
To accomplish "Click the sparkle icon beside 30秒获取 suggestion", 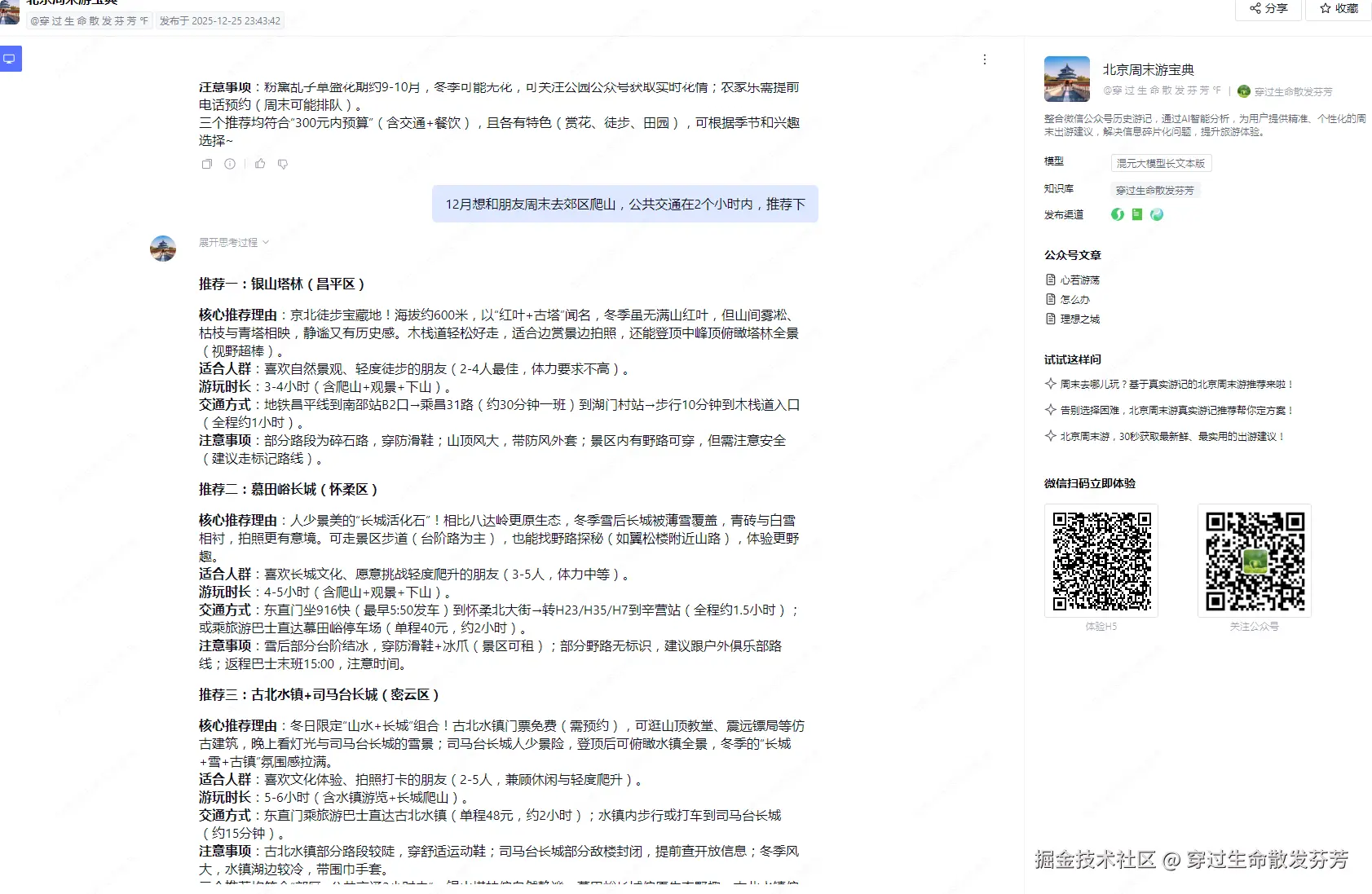I will point(1051,436).
